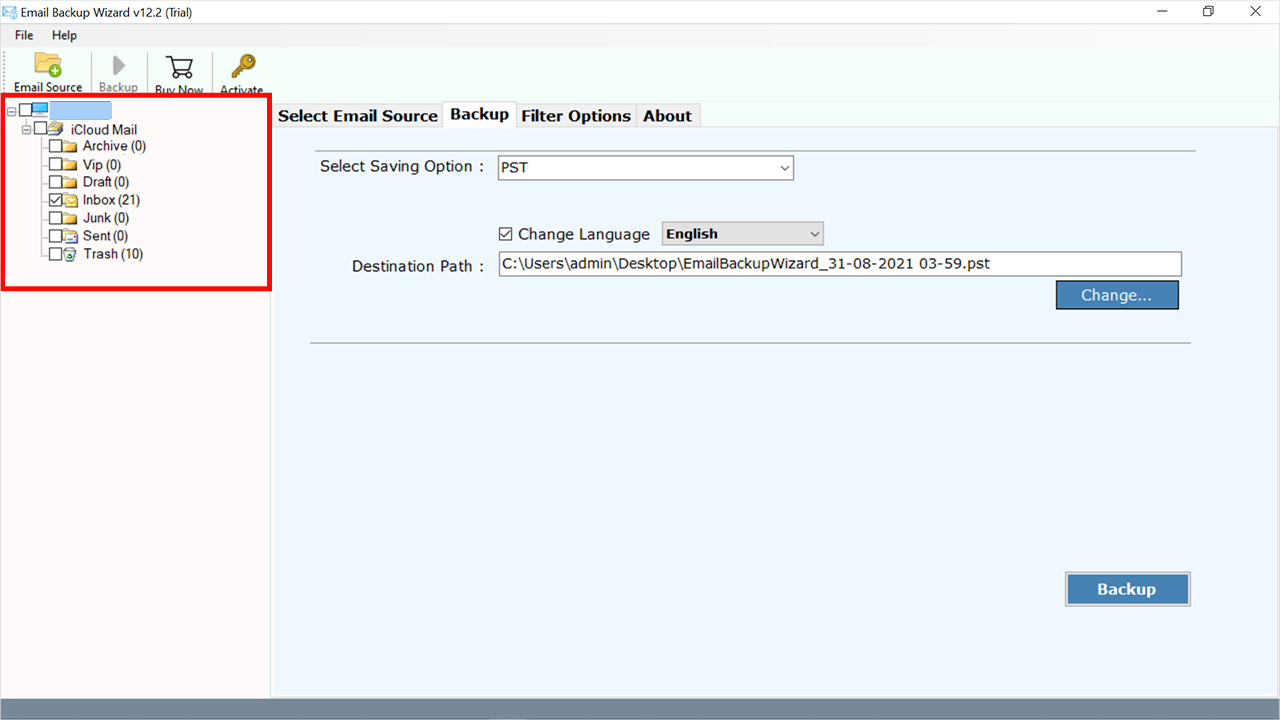Click the Activate key icon
The height and width of the screenshot is (720, 1280).
[x=242, y=66]
